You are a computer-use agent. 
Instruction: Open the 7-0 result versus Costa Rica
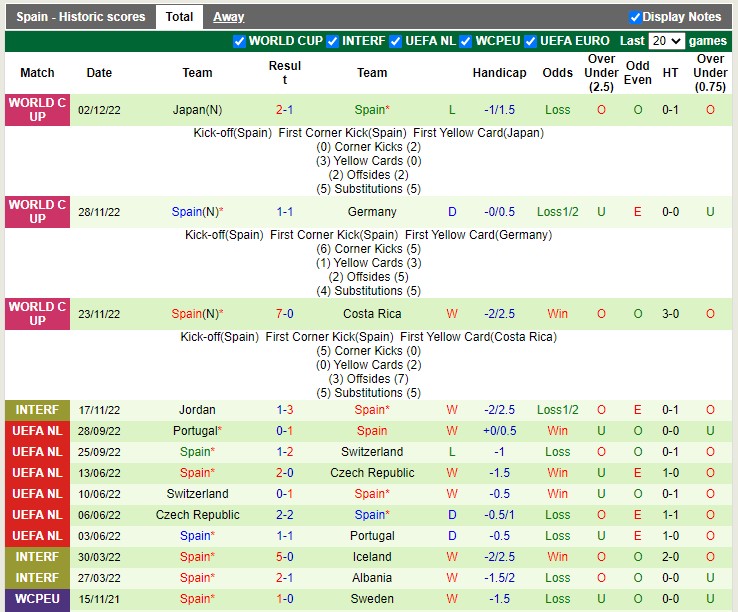284,314
